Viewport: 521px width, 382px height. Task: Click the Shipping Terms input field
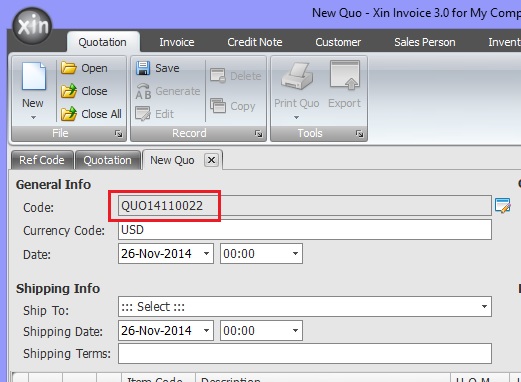(305, 353)
